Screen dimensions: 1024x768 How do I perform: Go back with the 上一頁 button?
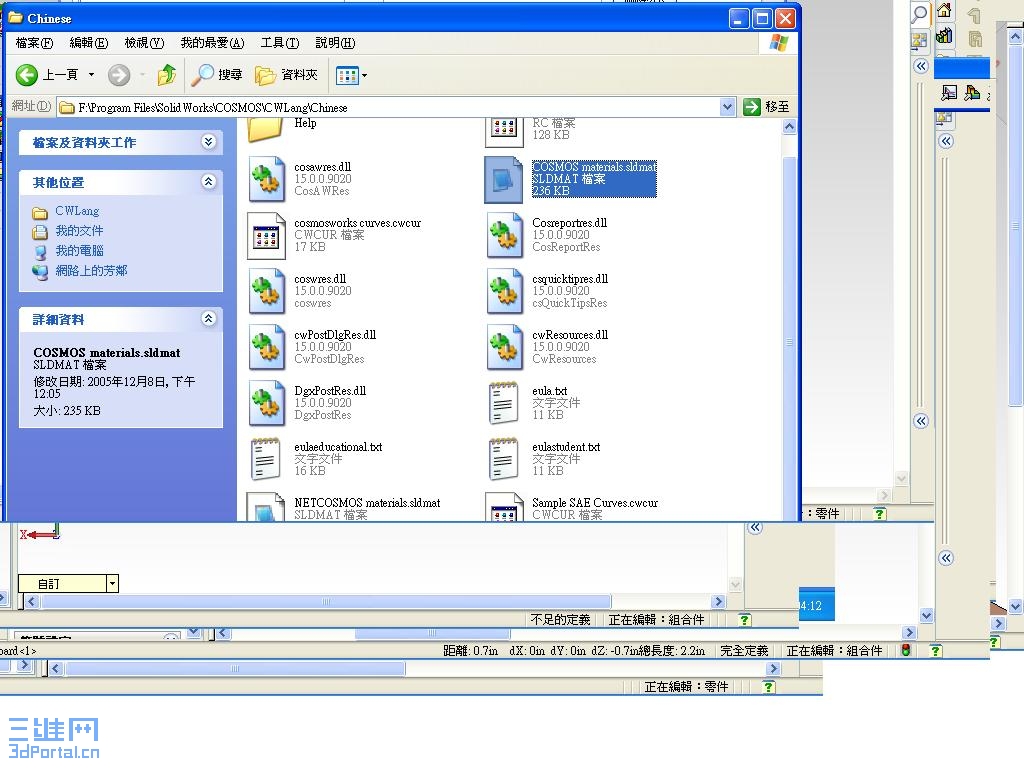(46, 75)
